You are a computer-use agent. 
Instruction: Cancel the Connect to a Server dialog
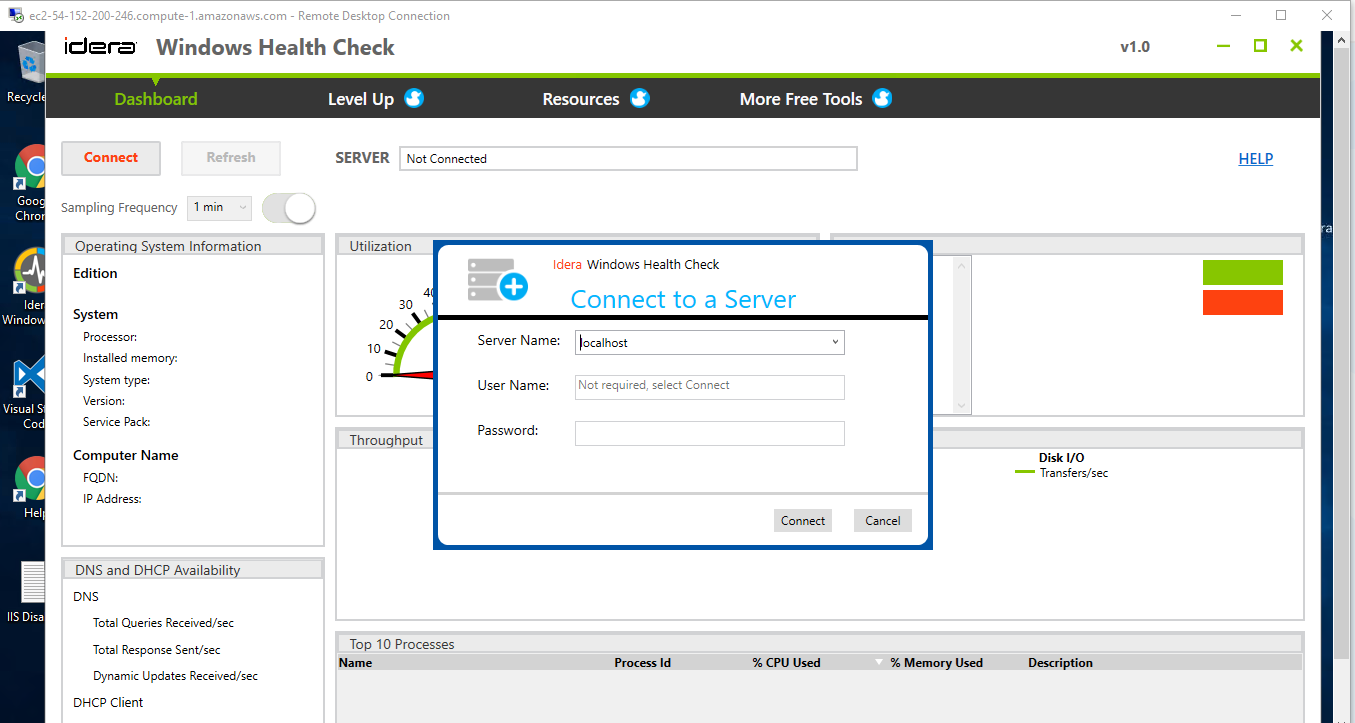(882, 520)
